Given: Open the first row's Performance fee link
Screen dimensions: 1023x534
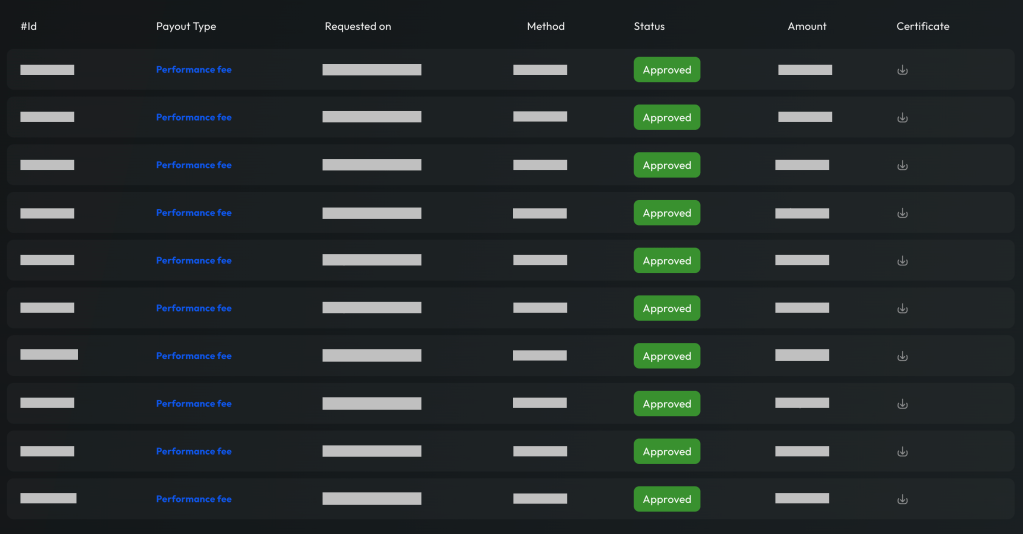Looking at the screenshot, I should point(193,70).
